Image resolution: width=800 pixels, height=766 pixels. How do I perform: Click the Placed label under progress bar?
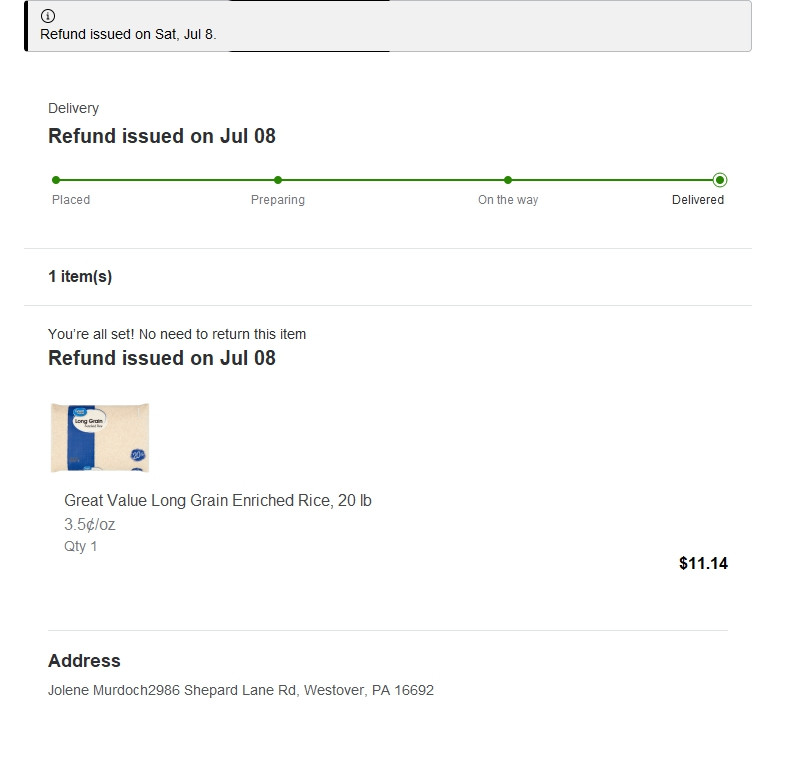tap(71, 200)
